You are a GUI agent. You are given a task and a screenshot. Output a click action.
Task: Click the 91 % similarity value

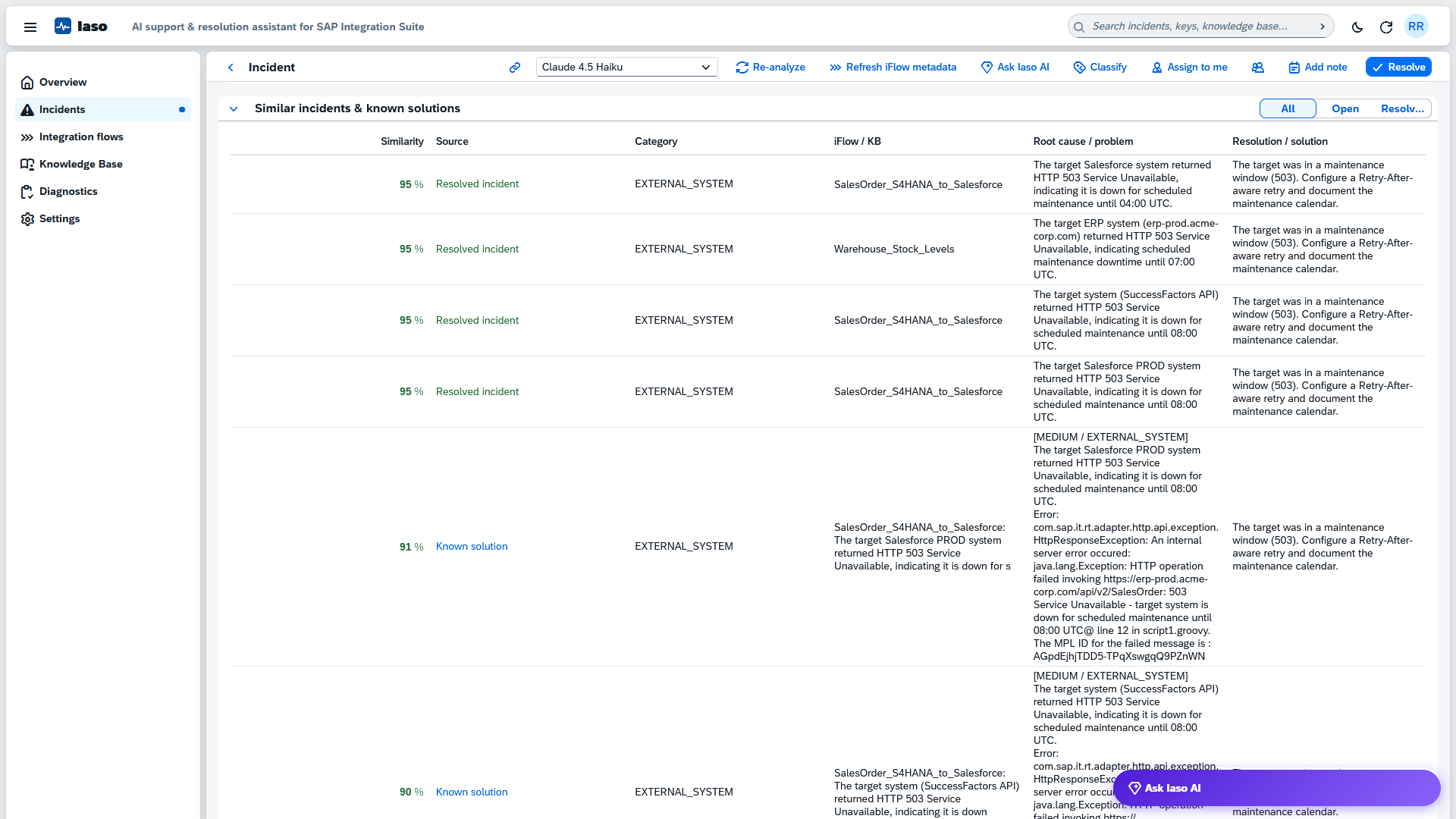(412, 548)
